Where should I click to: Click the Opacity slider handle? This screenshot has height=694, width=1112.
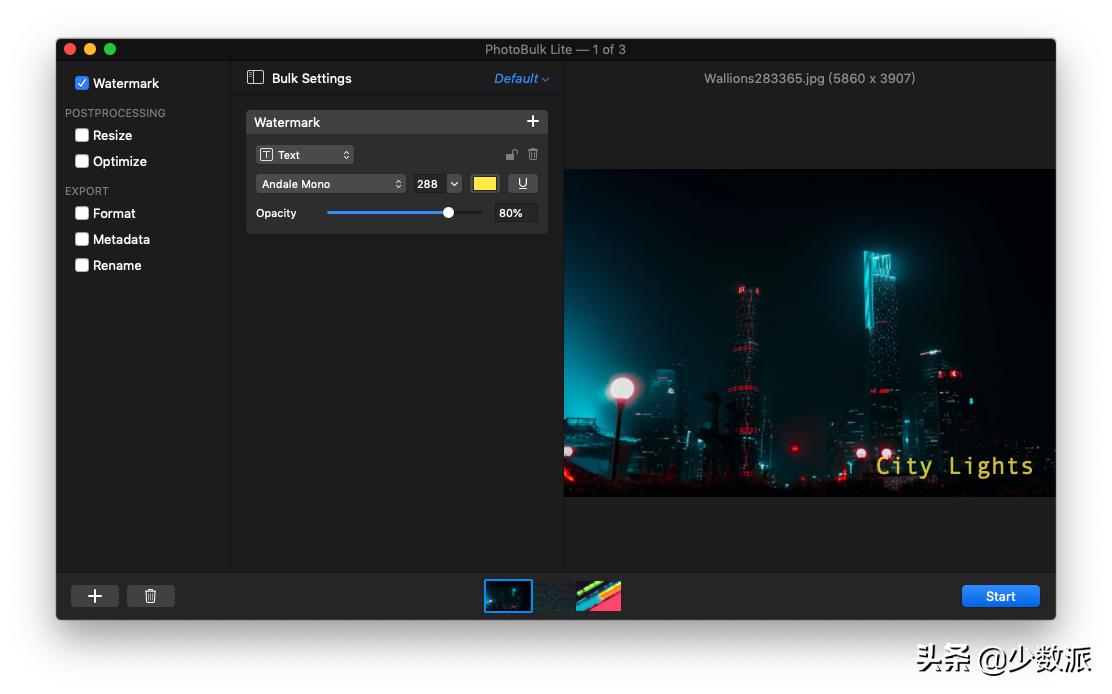(x=448, y=213)
